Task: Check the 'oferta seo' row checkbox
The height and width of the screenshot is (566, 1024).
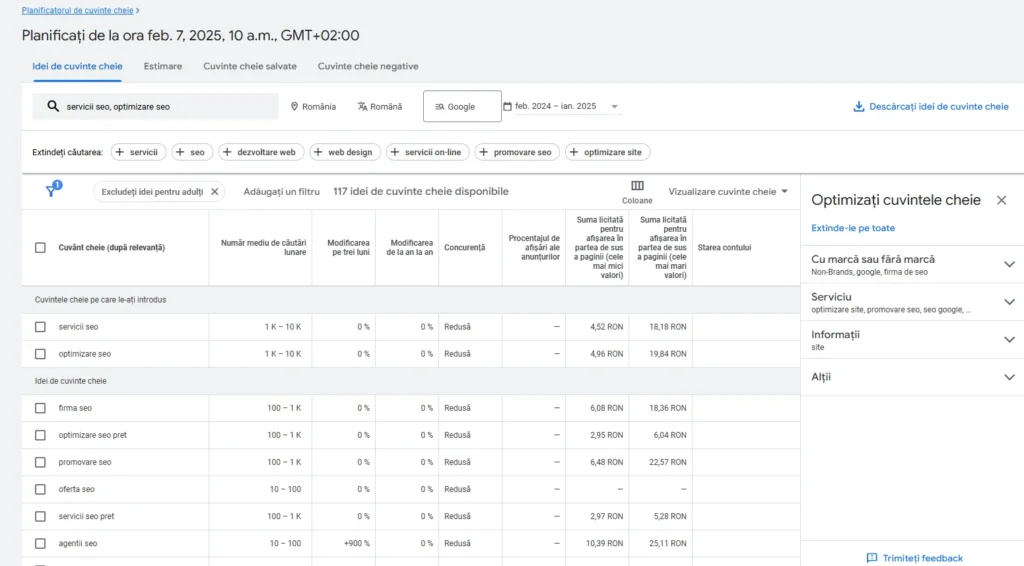Action: 40,489
